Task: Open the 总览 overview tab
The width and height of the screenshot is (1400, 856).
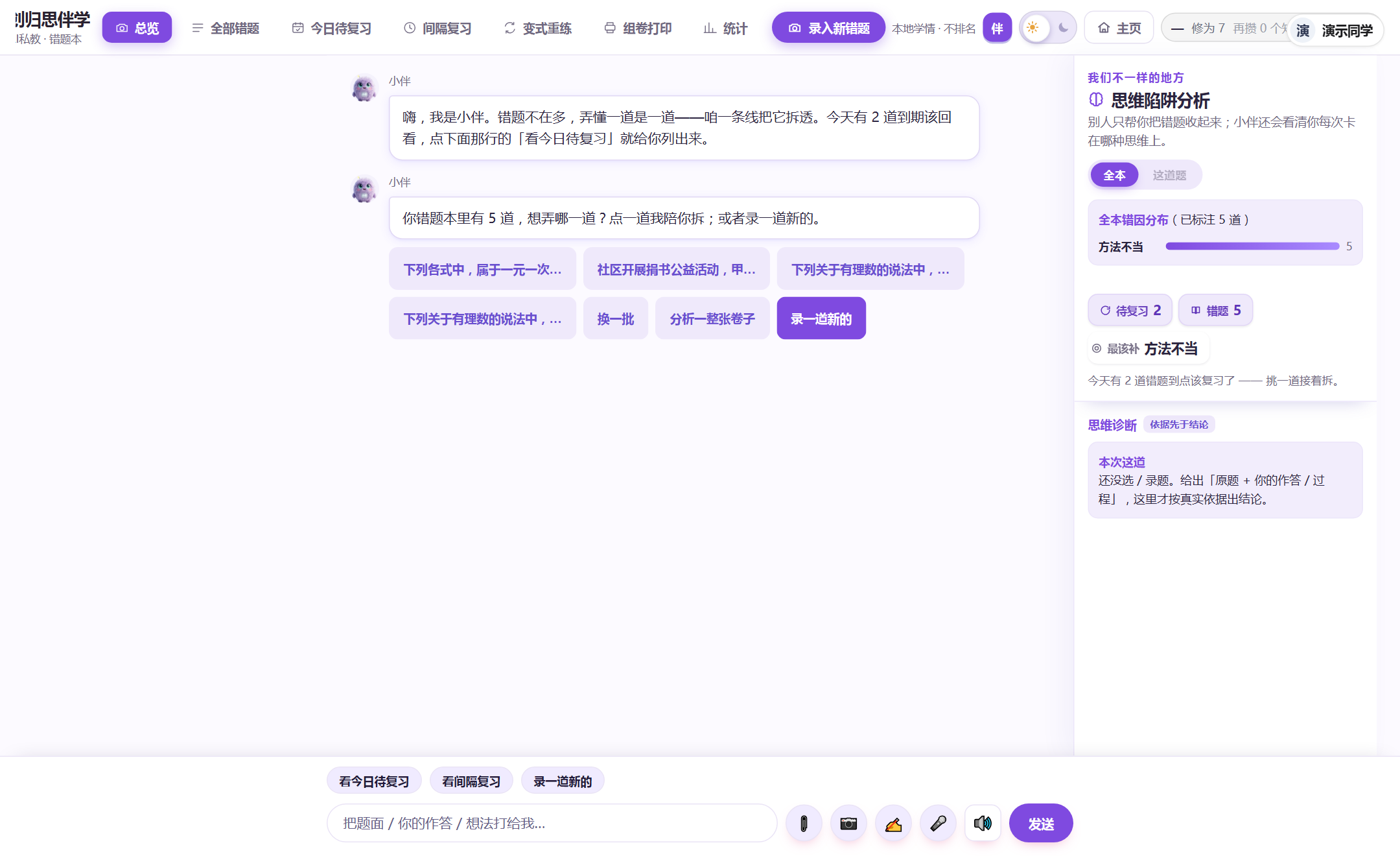Action: point(137,28)
